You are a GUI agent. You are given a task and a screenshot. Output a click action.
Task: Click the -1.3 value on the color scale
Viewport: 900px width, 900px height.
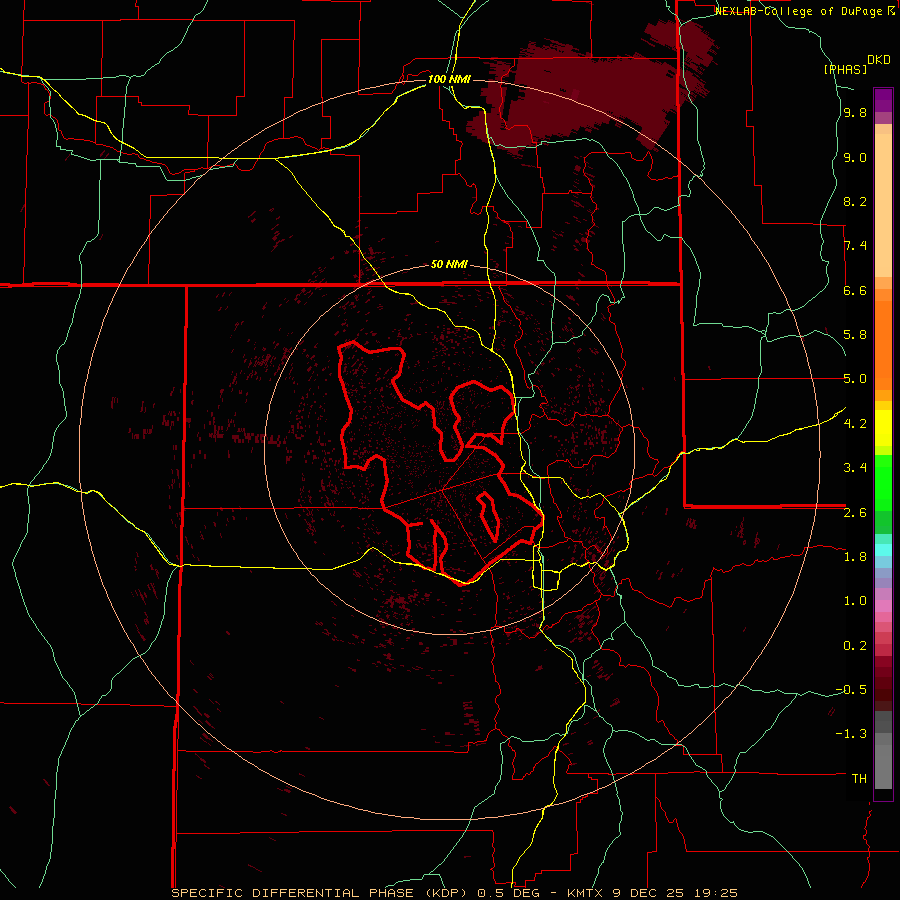851,734
